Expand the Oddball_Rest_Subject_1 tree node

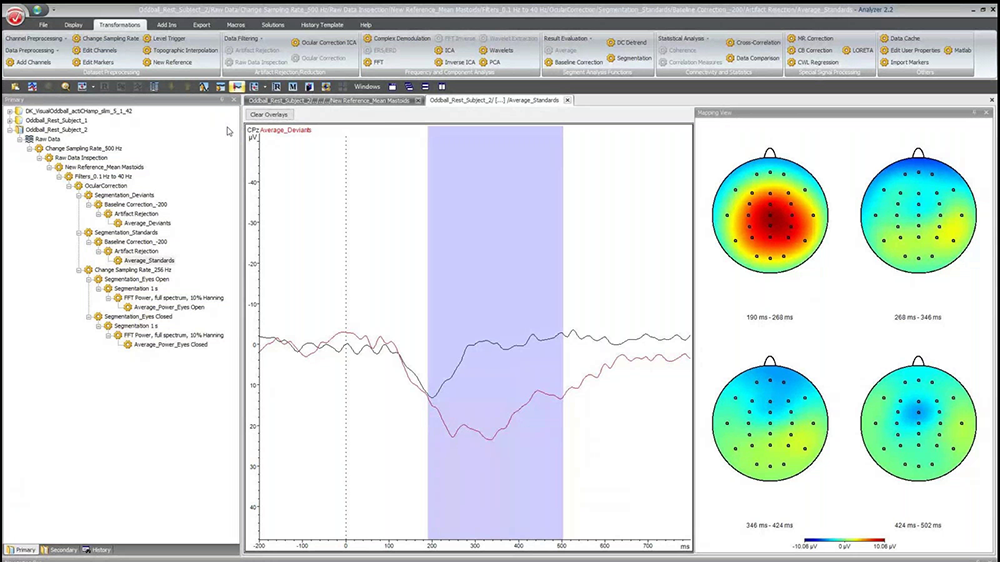(x=10, y=120)
